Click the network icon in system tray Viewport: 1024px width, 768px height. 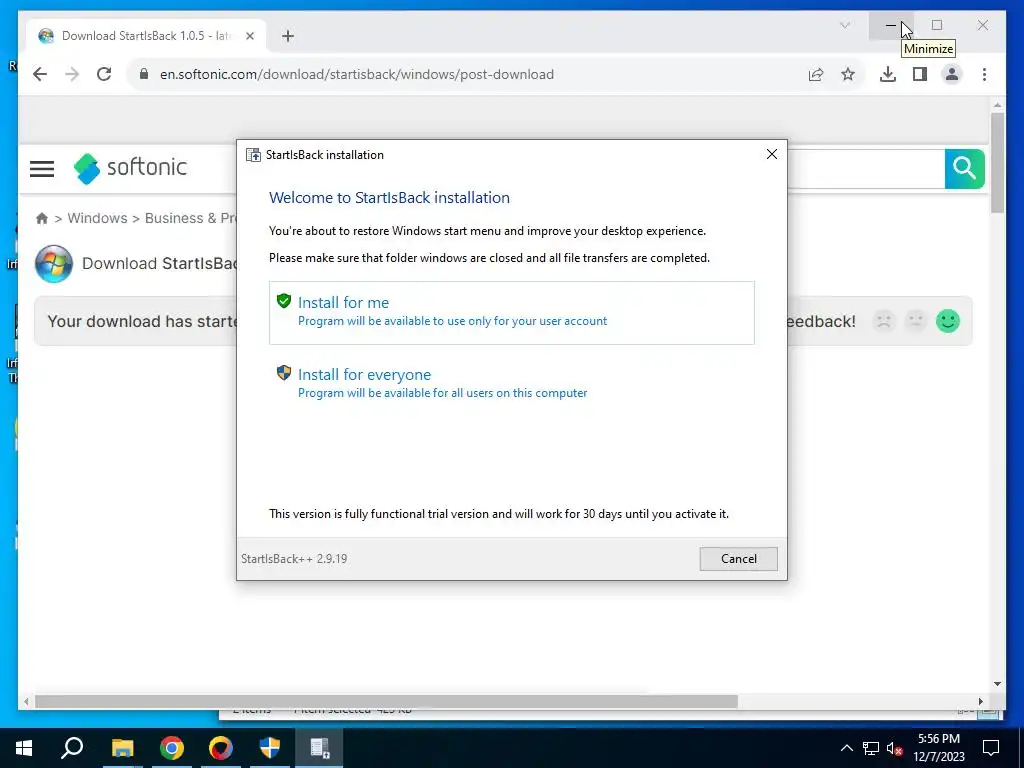tap(871, 748)
